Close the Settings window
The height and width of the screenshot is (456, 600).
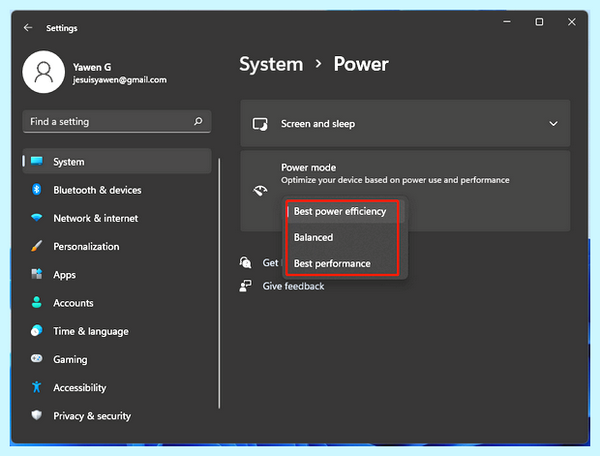[x=572, y=22]
